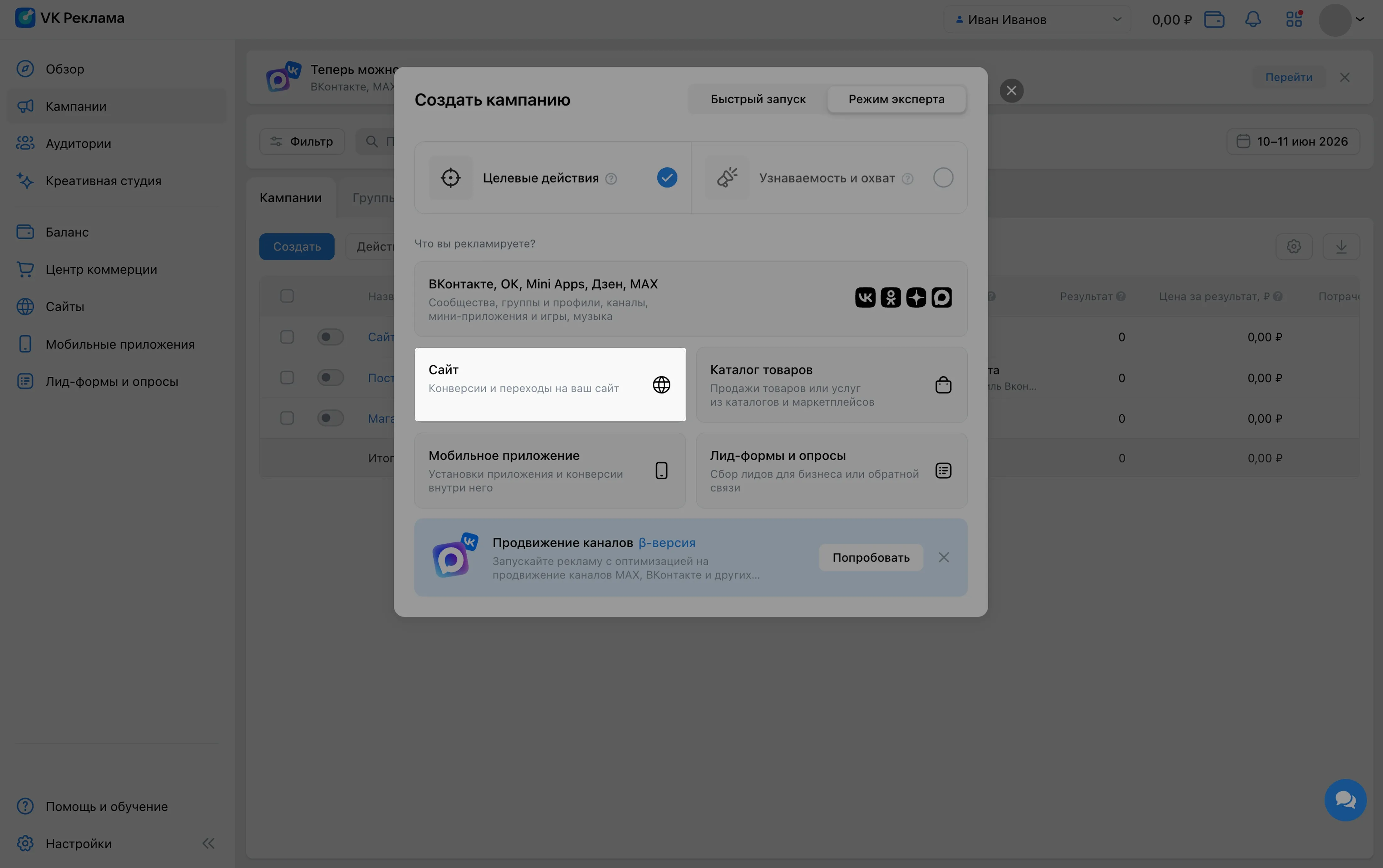This screenshot has width=1383, height=868.
Task: Click the user avatar in header
Action: pos(1335,19)
